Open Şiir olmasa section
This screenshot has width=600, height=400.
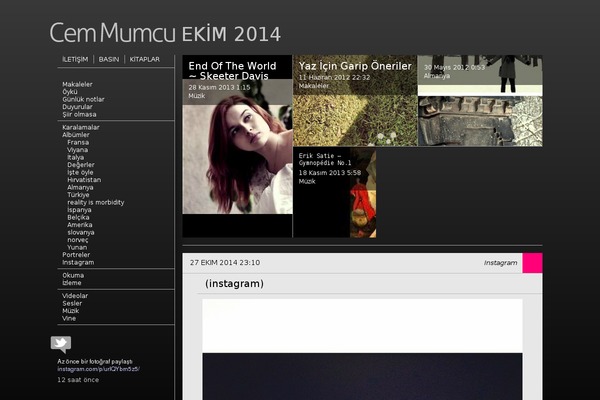(79, 114)
